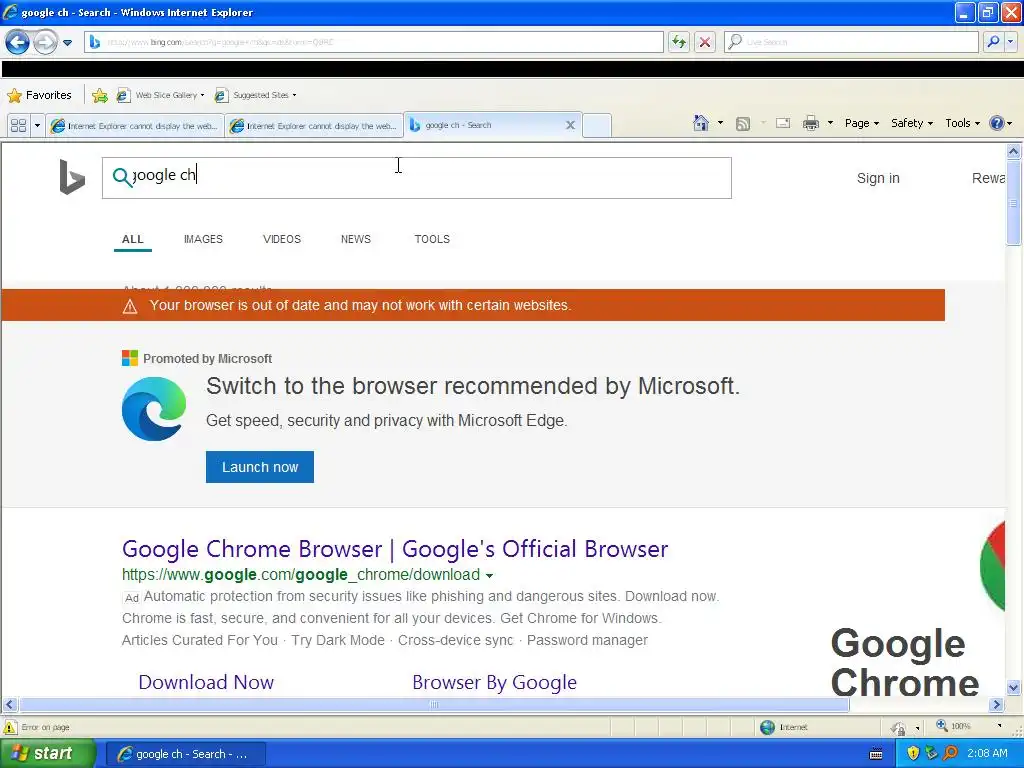Switch to NEWS results

[x=356, y=239]
